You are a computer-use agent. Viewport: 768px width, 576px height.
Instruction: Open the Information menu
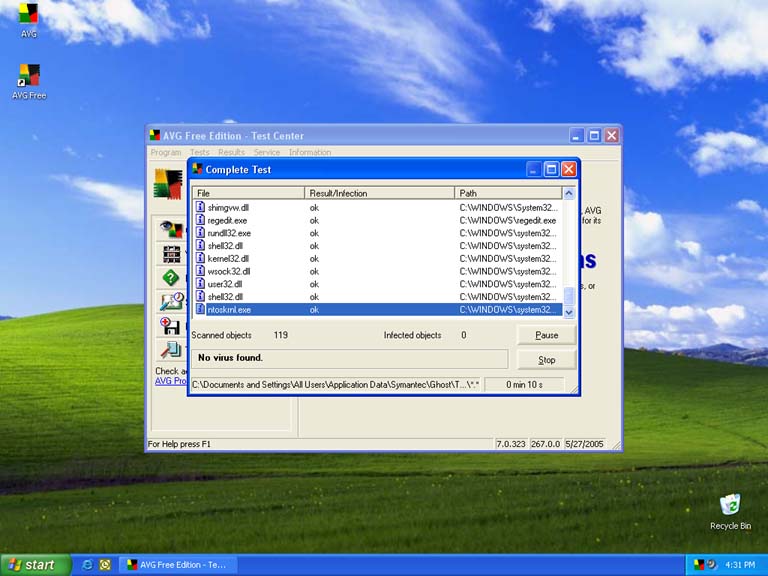pos(310,152)
